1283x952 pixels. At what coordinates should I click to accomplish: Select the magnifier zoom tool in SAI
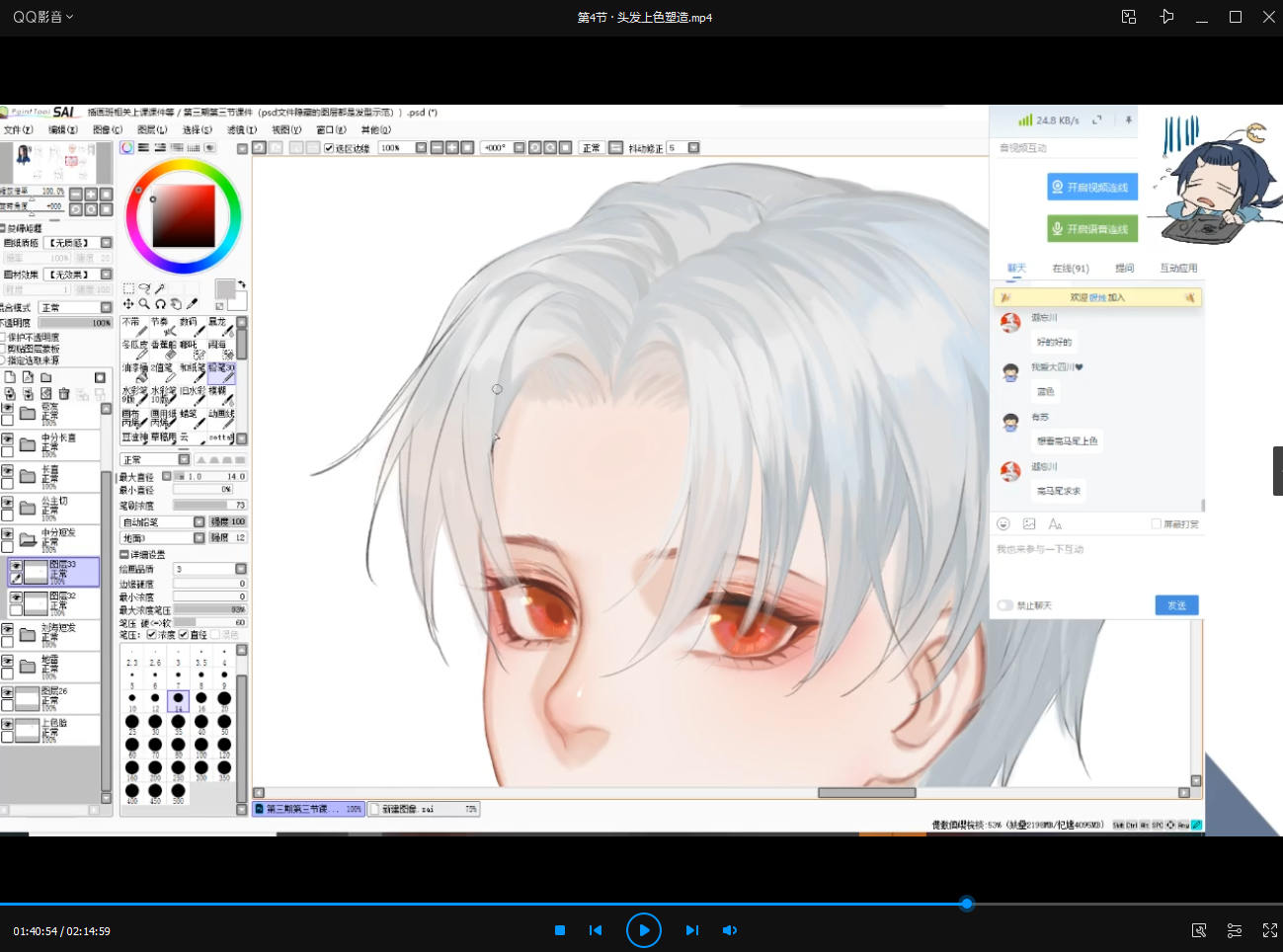144,304
